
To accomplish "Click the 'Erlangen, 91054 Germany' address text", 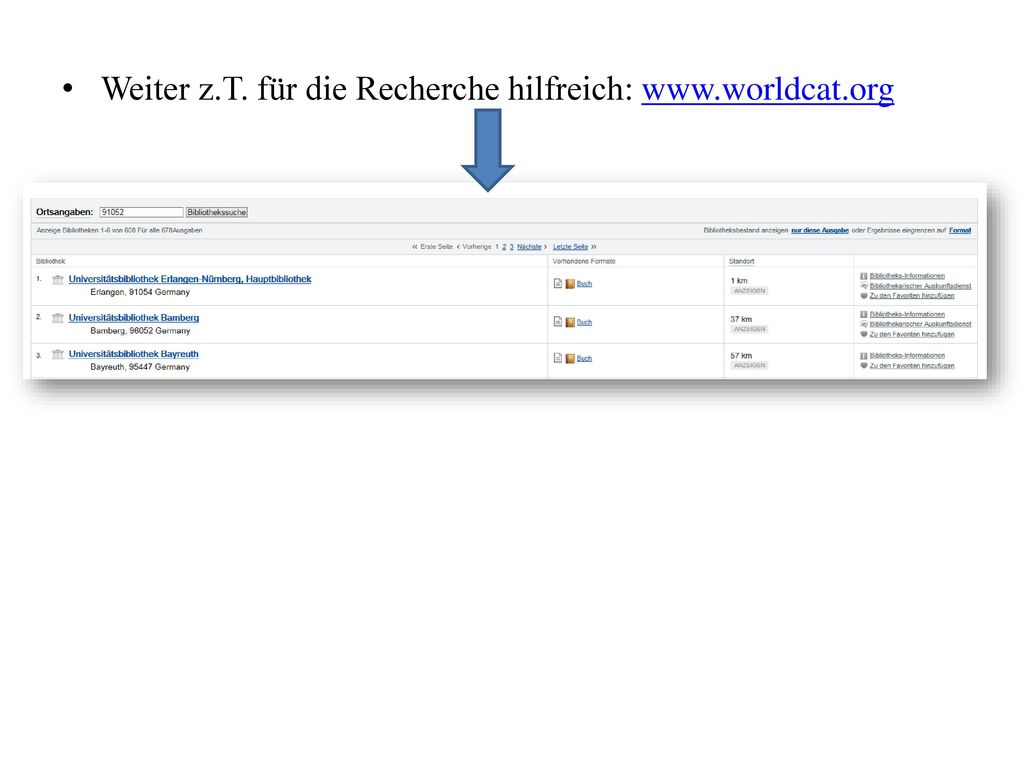I will click(140, 293).
